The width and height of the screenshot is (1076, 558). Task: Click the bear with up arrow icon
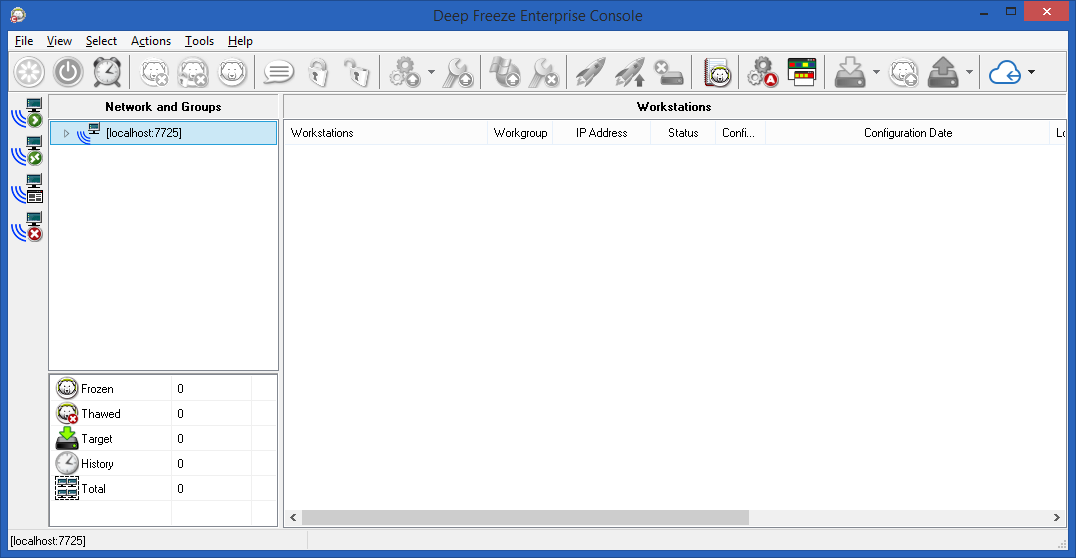click(903, 72)
